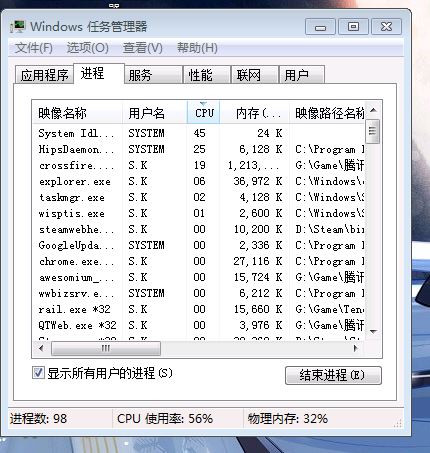Viewport: 430px width, 453px height.
Task: Click memory value 36,972 K
Action: pyautogui.click(x=258, y=181)
